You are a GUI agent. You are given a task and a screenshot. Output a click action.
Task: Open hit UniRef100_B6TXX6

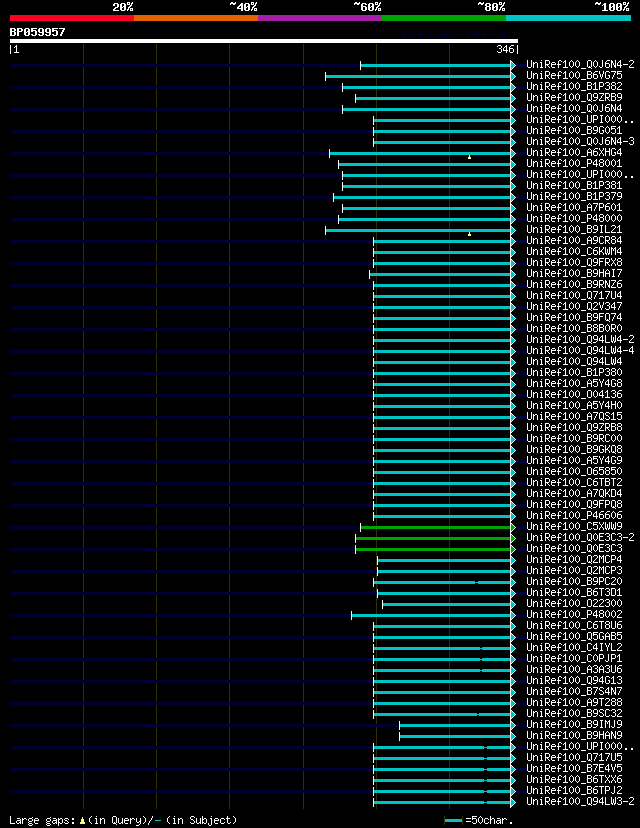(575, 780)
